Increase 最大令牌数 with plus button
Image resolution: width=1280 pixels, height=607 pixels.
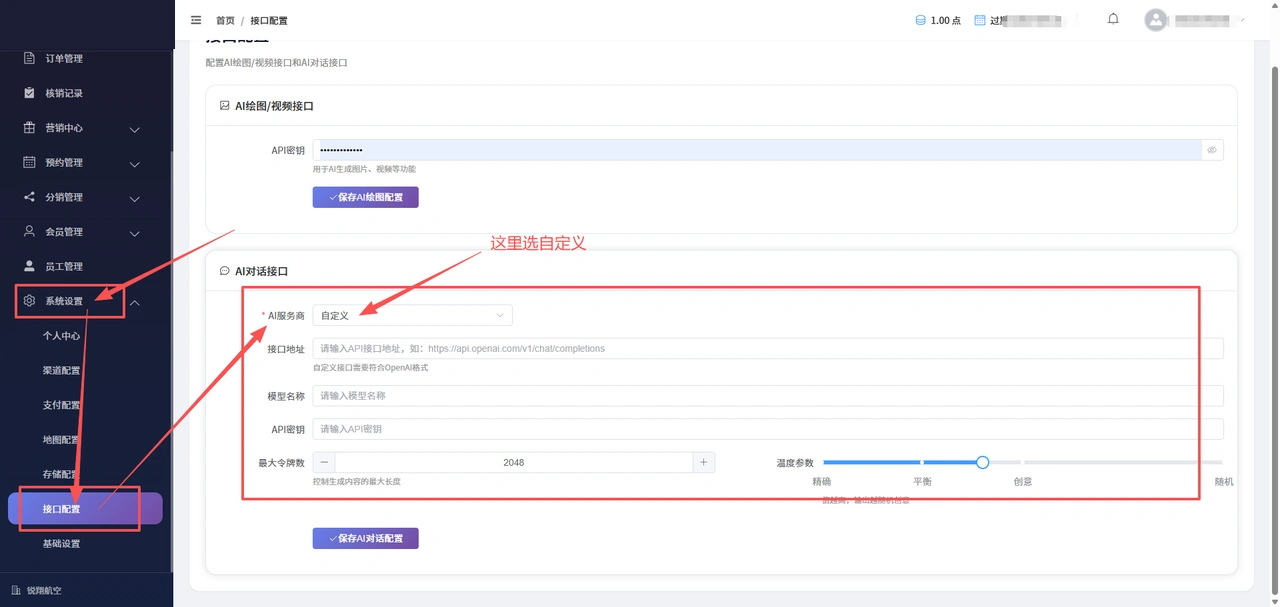click(704, 462)
